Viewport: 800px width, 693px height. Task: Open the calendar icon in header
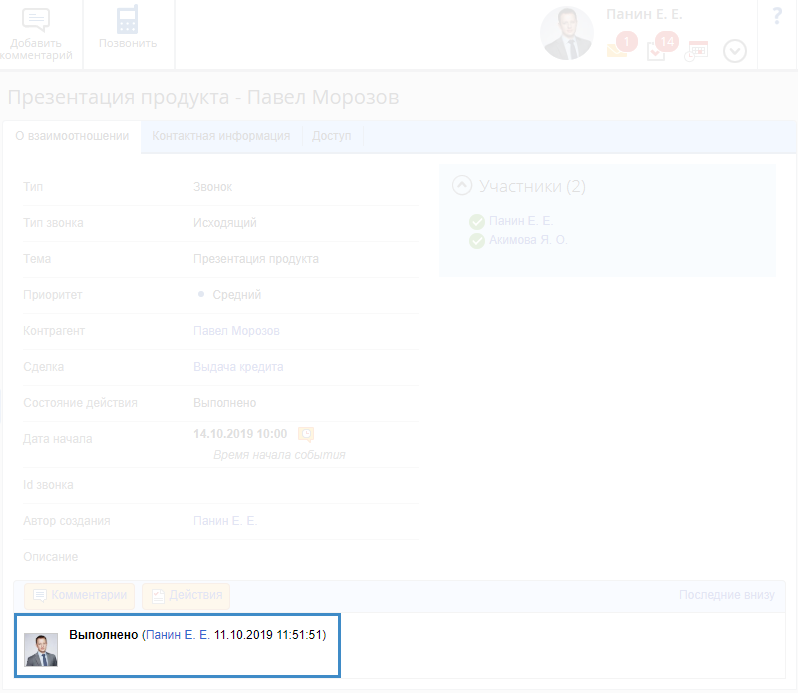pos(696,51)
